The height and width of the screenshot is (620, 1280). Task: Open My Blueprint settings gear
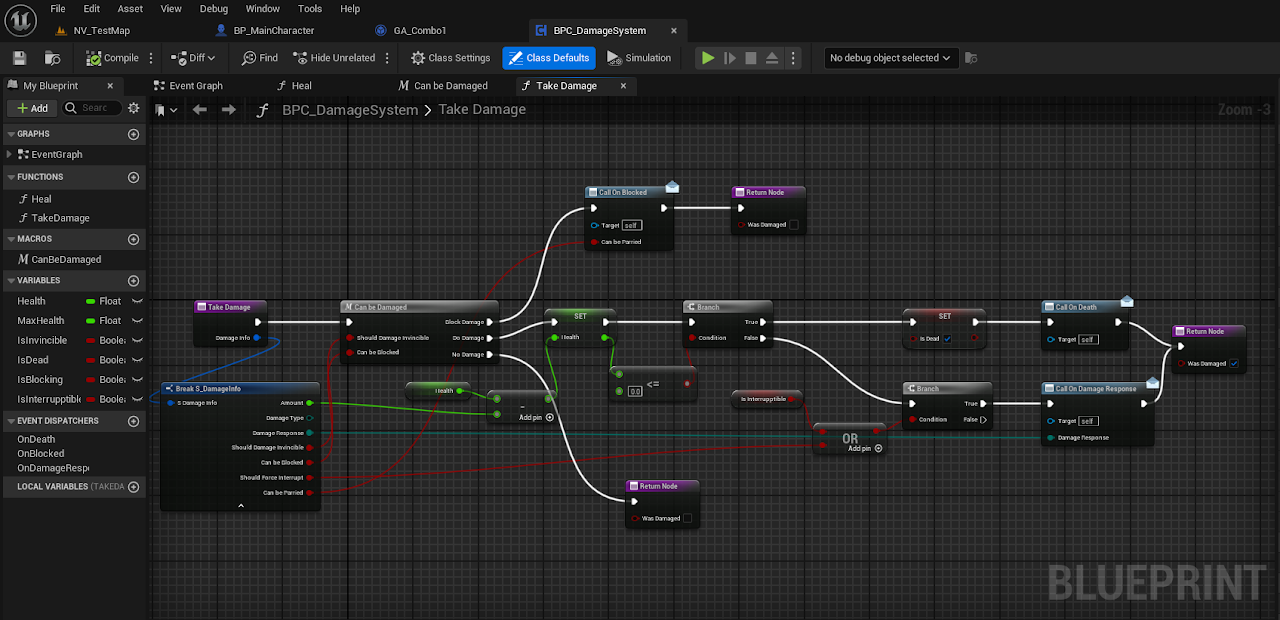(x=134, y=108)
